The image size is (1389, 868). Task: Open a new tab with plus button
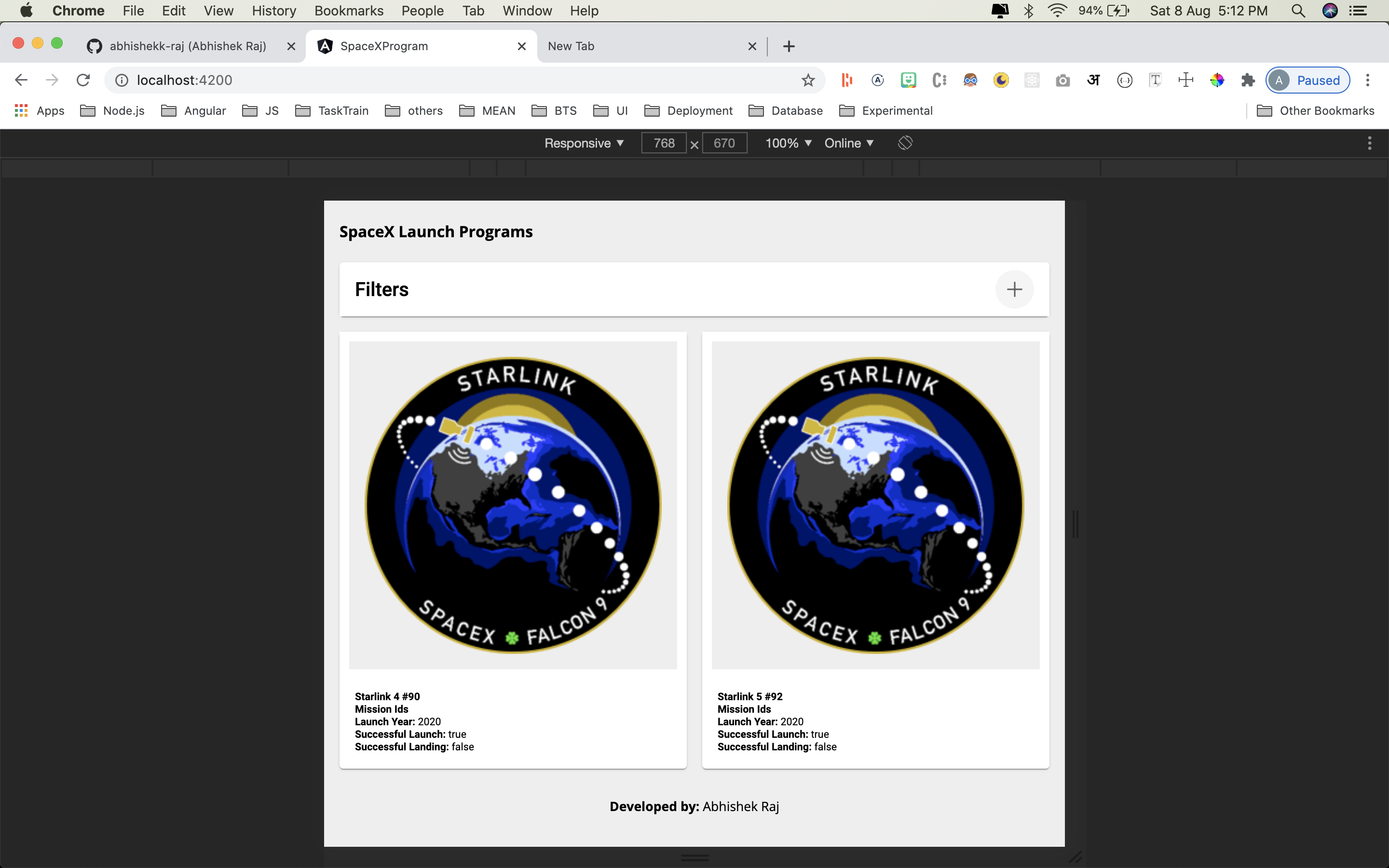pyautogui.click(x=789, y=46)
